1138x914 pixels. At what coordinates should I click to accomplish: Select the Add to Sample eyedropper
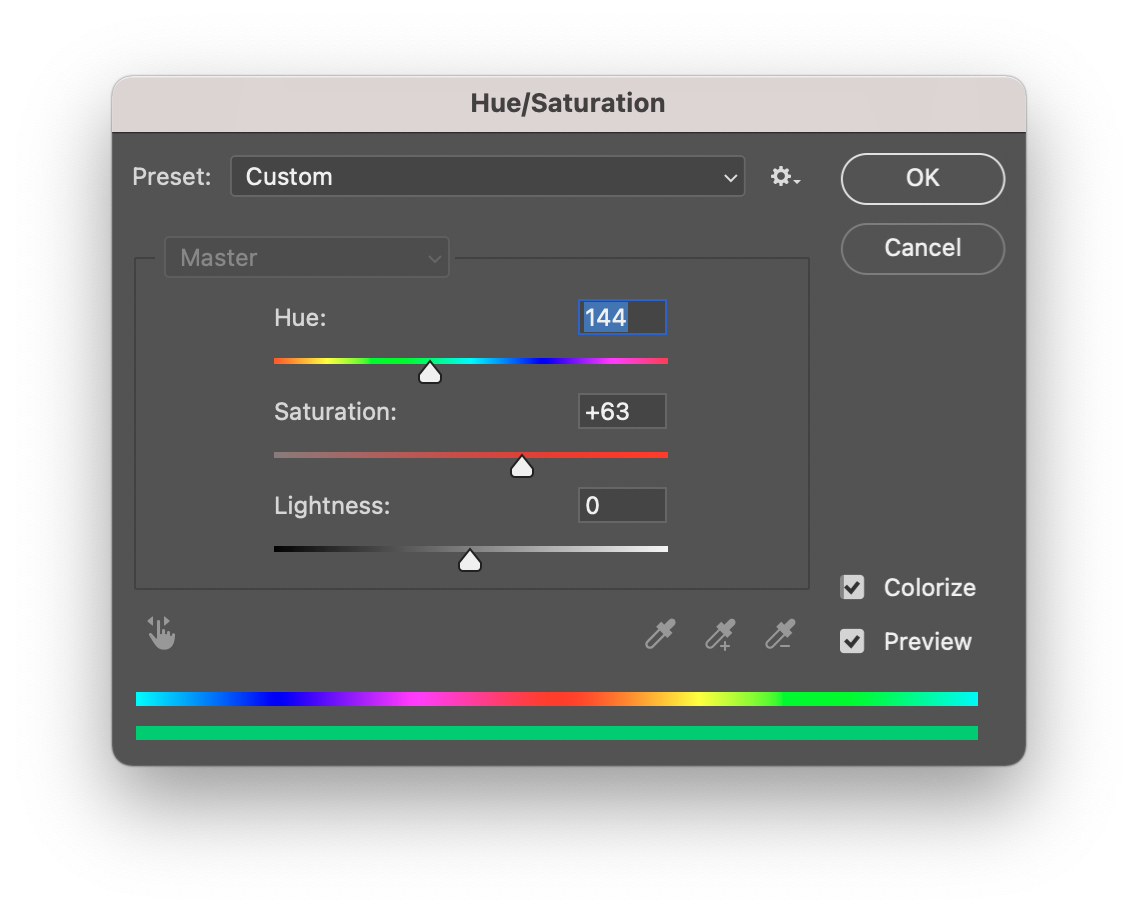click(721, 634)
